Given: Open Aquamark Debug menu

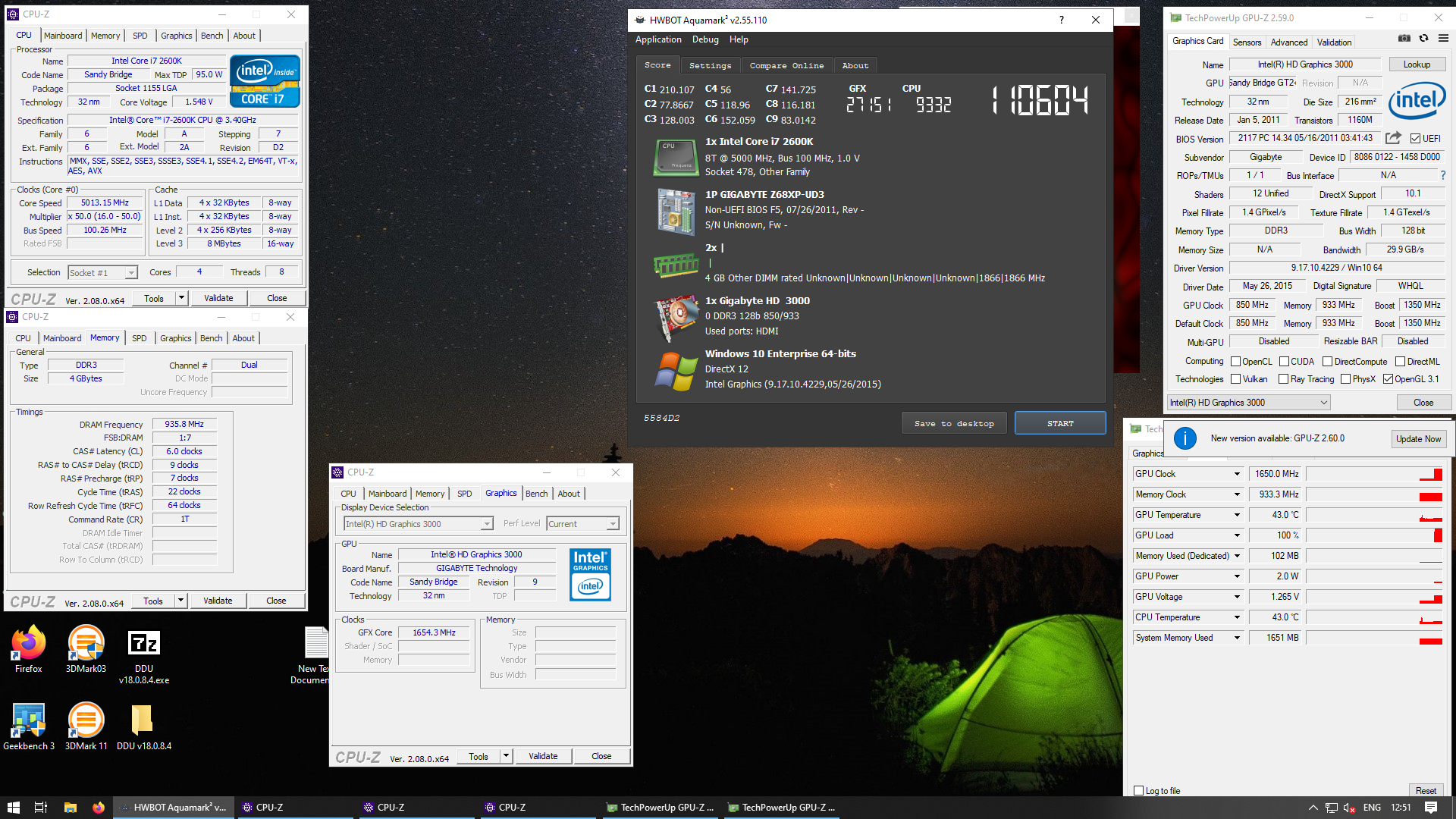Looking at the screenshot, I should tap(705, 39).
